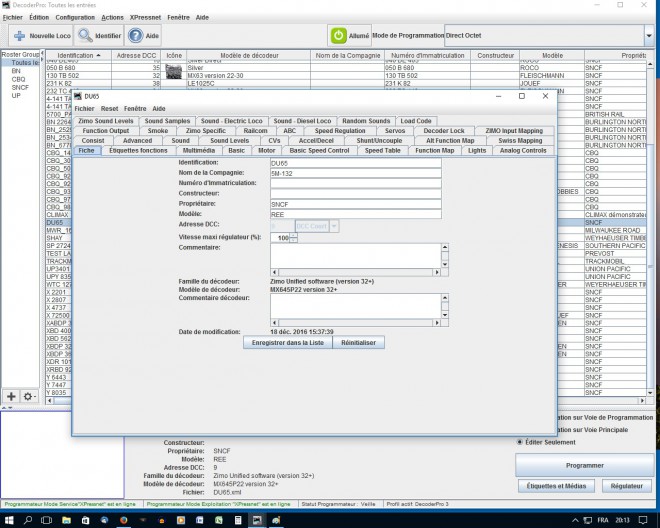Click the Régulateur button

pos(626,486)
